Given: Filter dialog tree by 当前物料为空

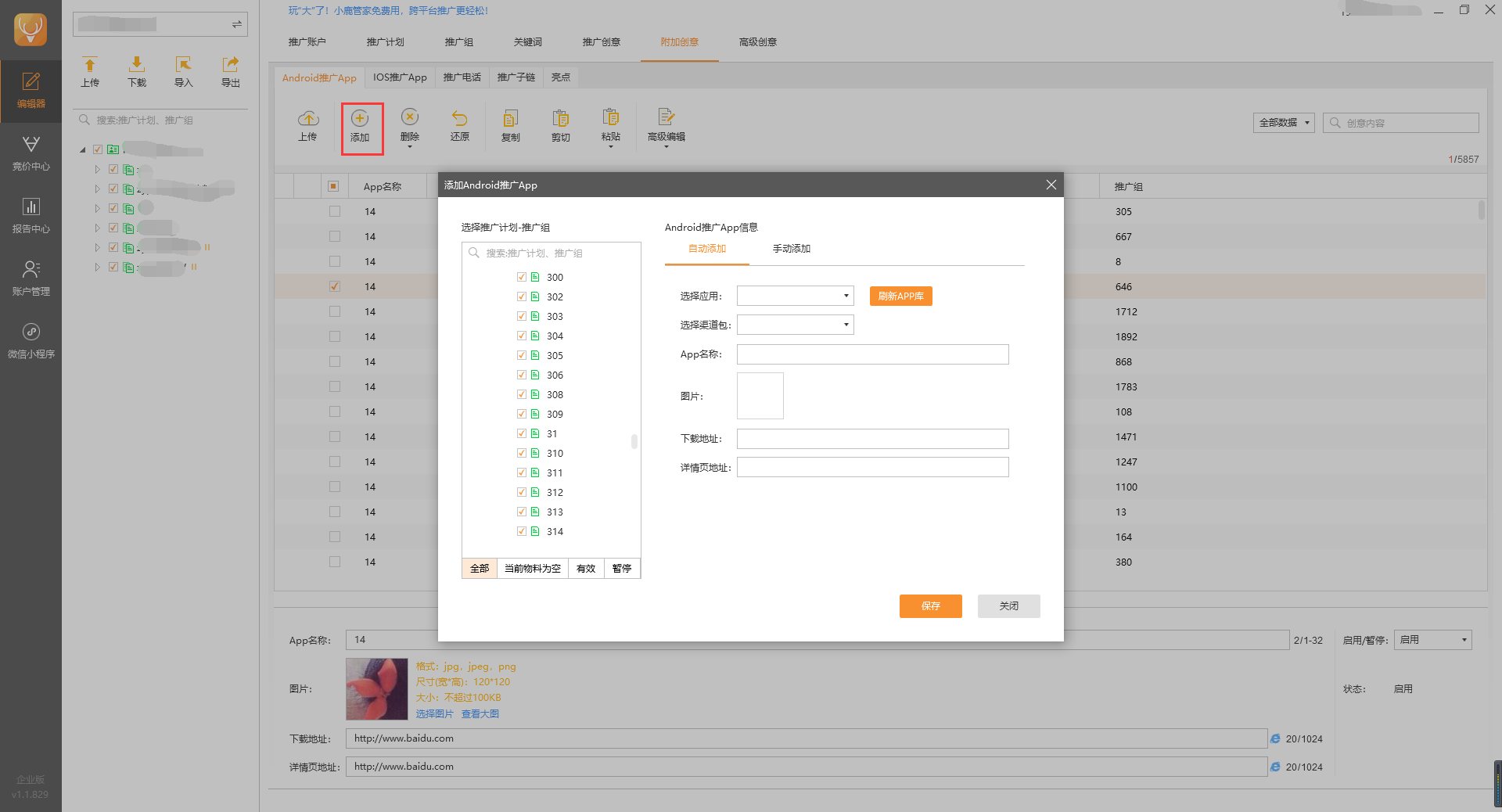Looking at the screenshot, I should pos(533,568).
